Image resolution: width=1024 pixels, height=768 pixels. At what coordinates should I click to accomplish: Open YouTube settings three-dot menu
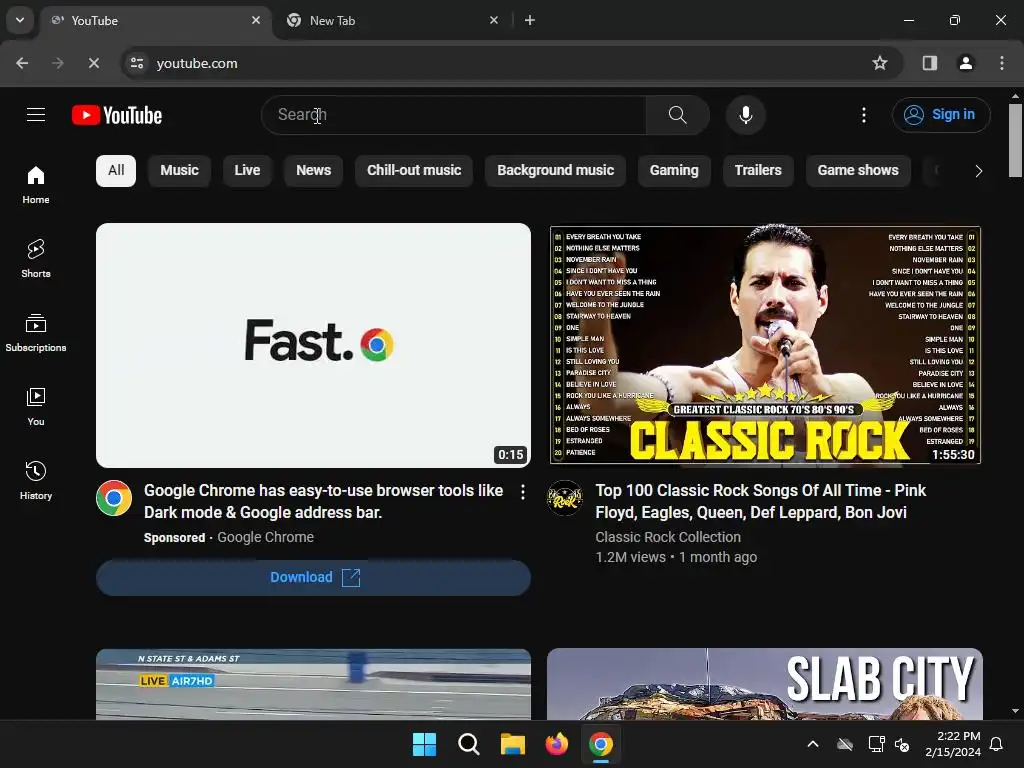coord(863,115)
